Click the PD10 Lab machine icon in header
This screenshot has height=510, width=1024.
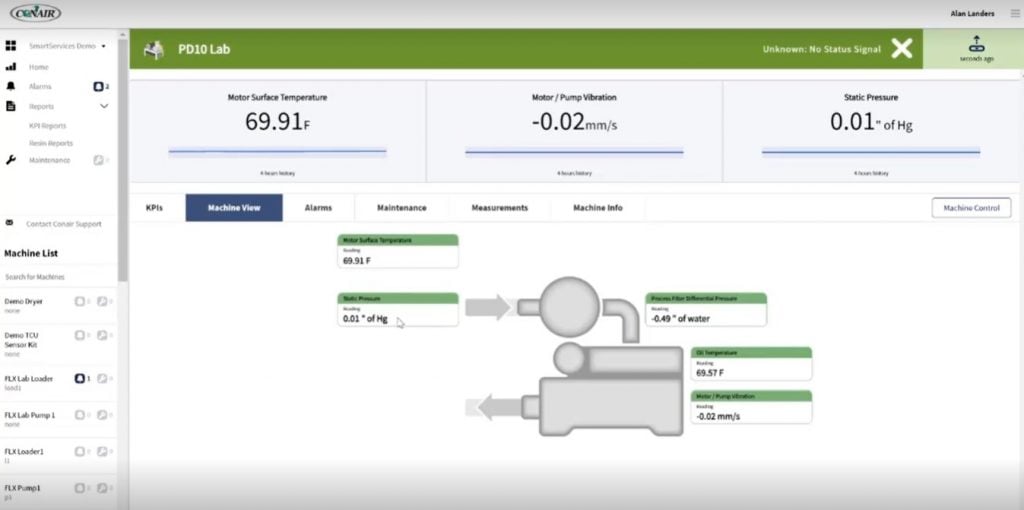(x=153, y=50)
